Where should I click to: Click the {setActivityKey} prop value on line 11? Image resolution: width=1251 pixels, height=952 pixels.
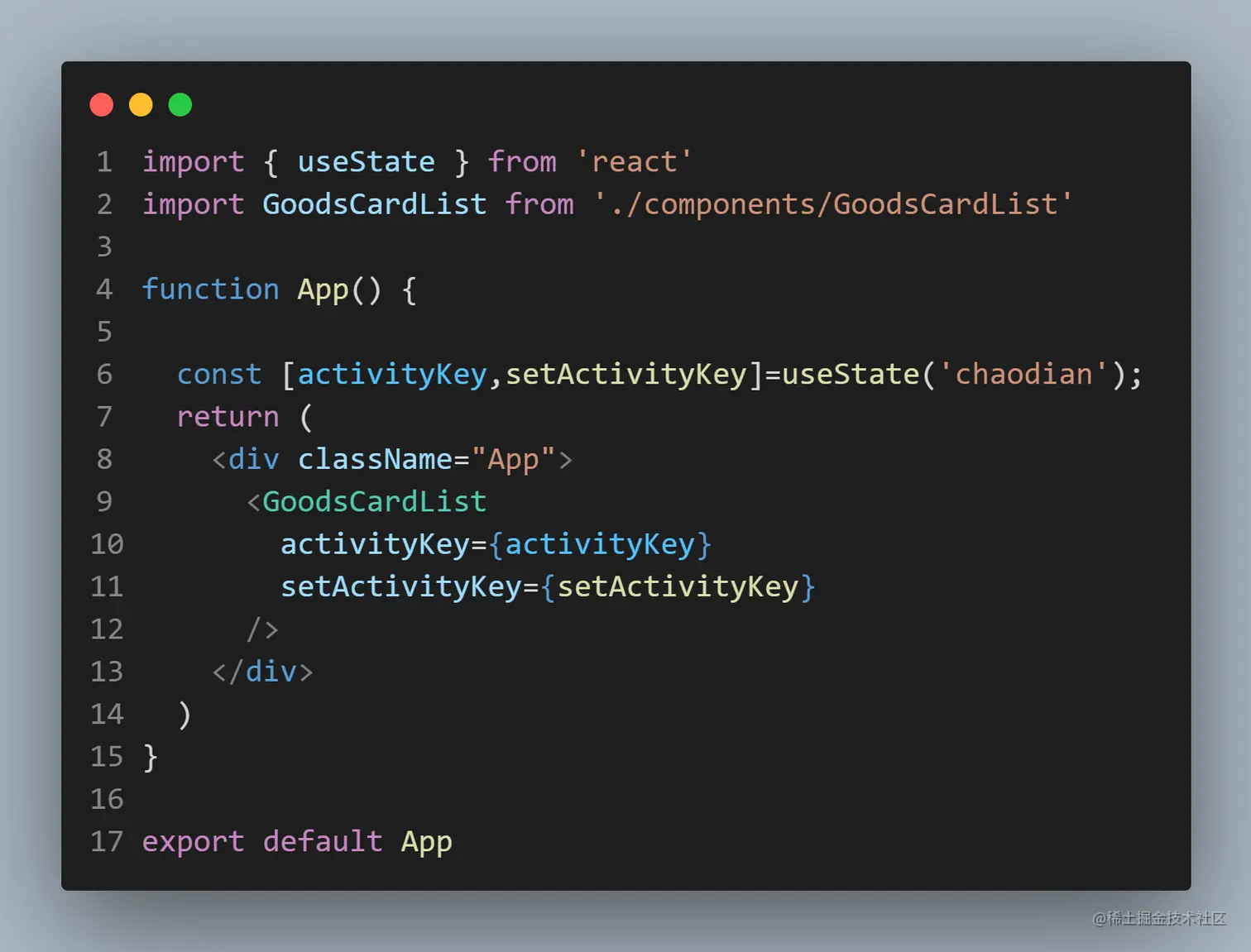678,586
